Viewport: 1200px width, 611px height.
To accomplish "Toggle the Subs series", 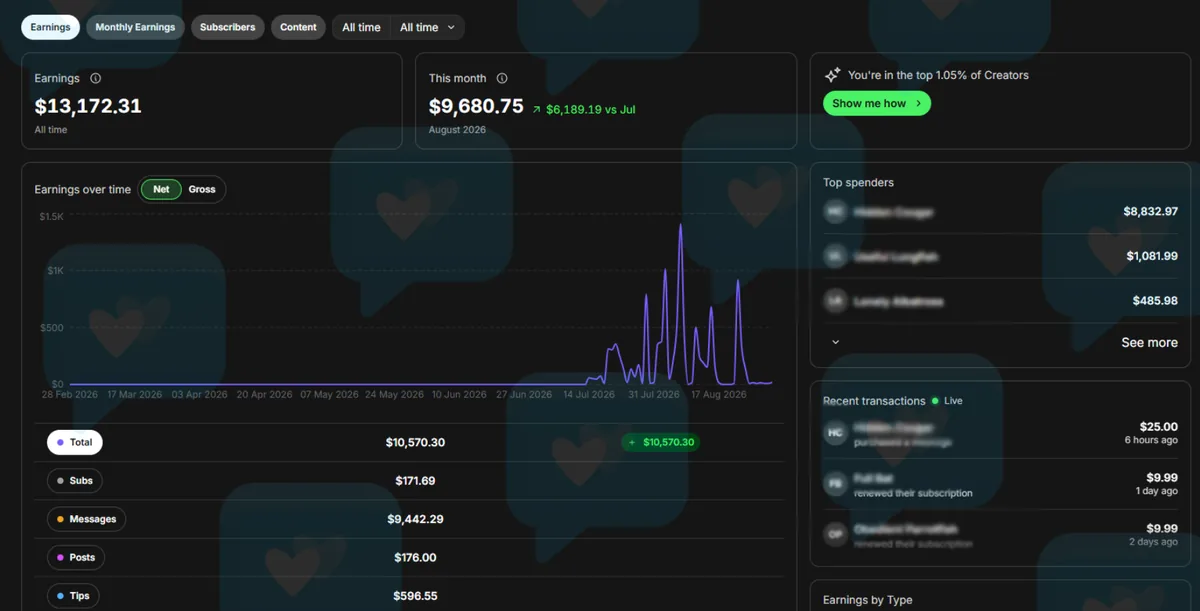I will pos(75,481).
